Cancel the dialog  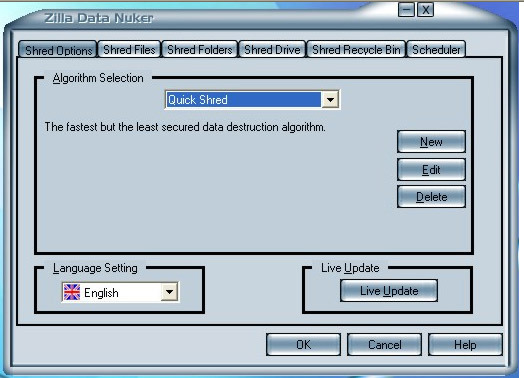point(385,345)
